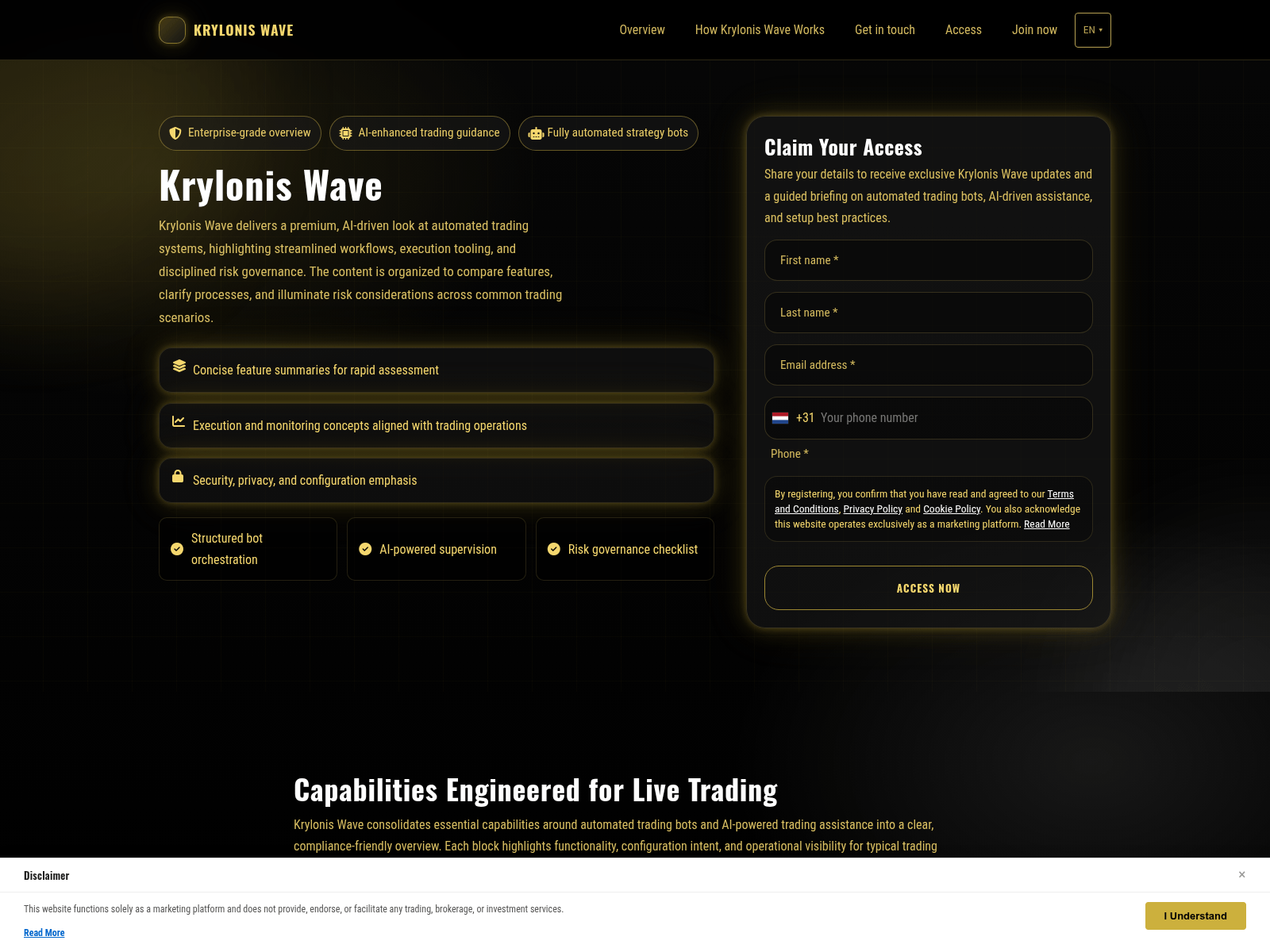Click the ACCESS NOW button

point(929,588)
